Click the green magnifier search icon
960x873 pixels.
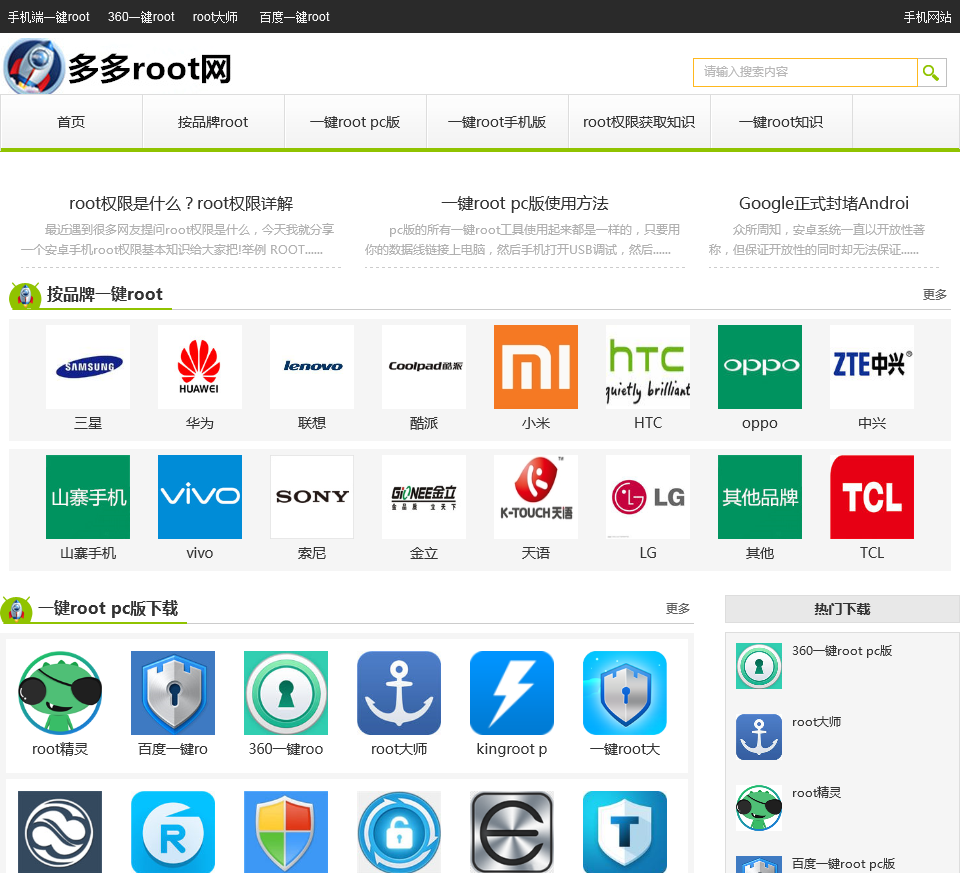[x=931, y=72]
